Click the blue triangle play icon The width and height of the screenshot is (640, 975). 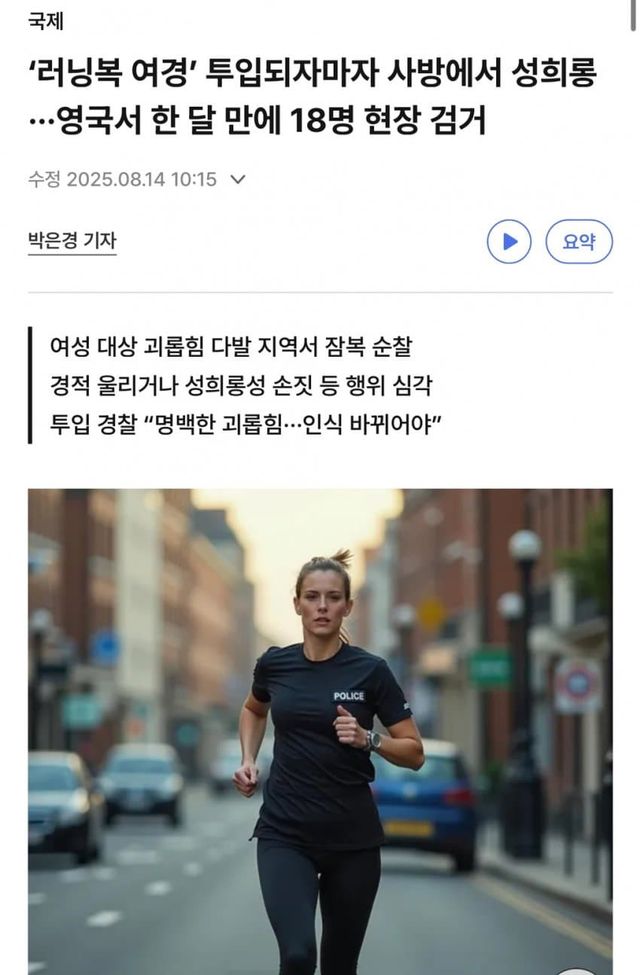tap(510, 241)
